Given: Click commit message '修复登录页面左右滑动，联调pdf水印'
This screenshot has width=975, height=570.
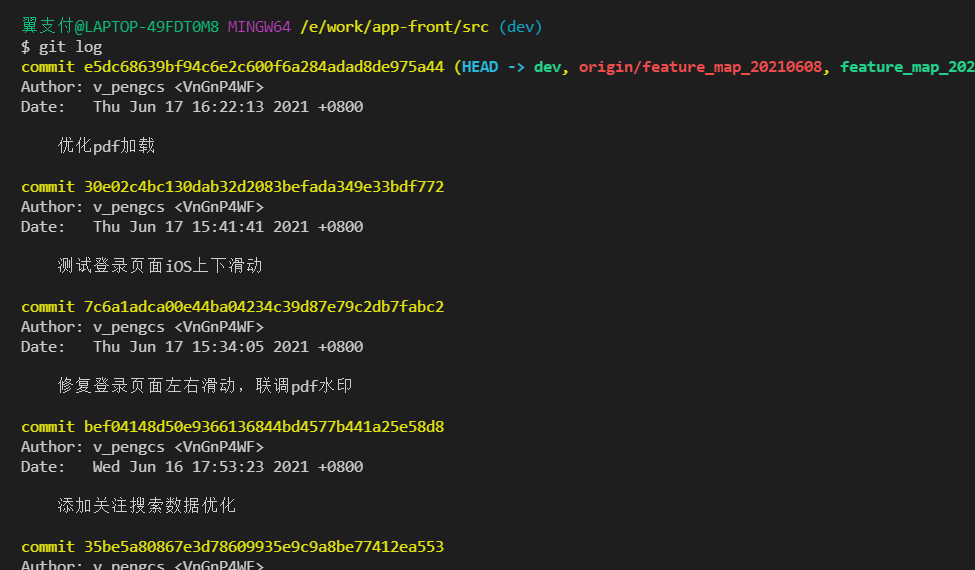Looking at the screenshot, I should click(x=205, y=386).
